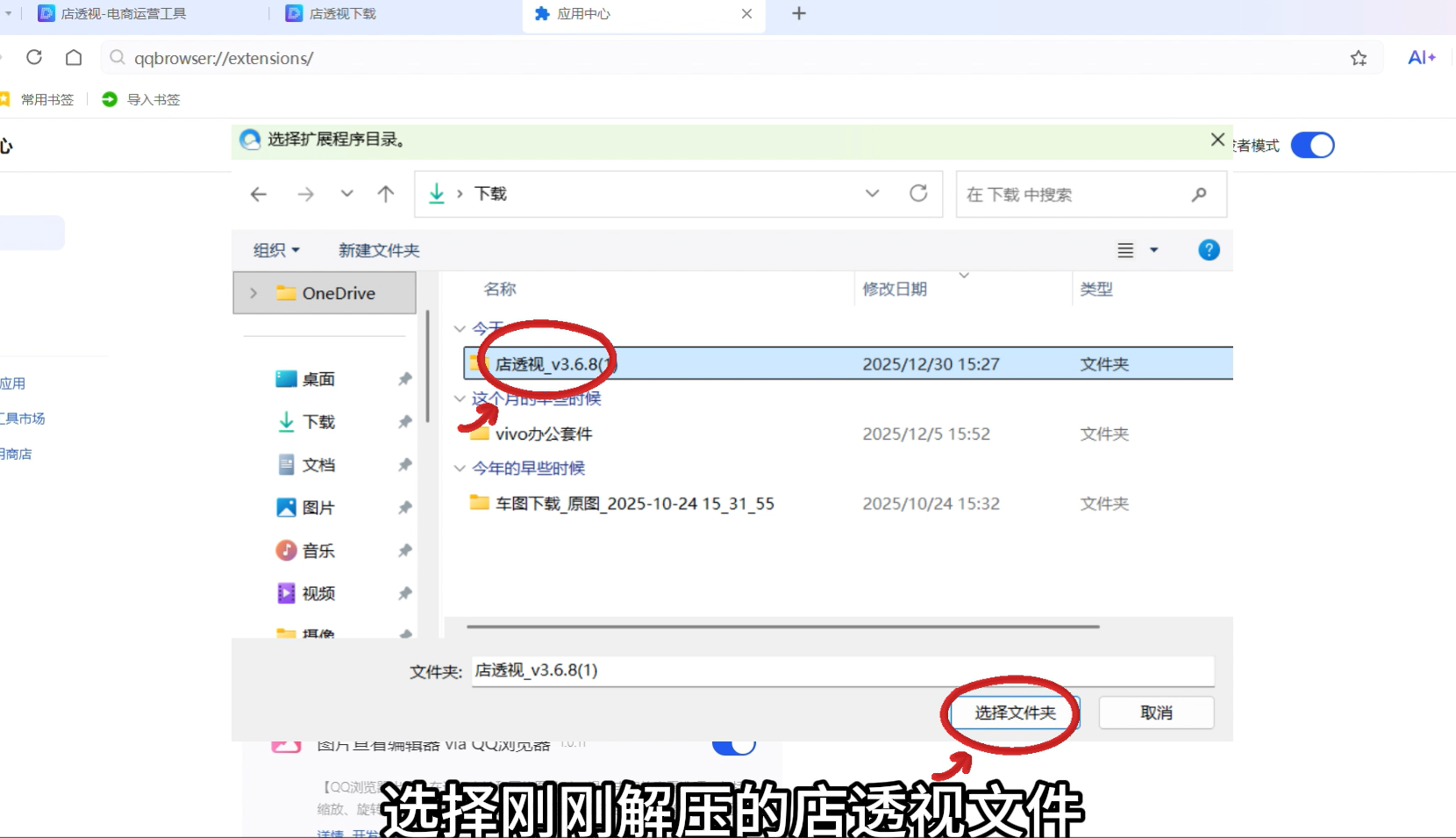Bookmark this page with the star icon
1456x838 pixels.
[x=1359, y=58]
